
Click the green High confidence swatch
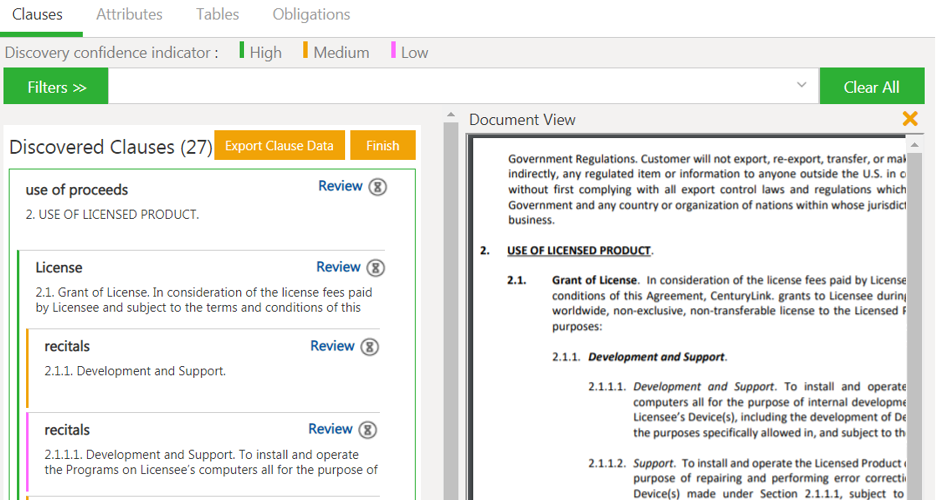[242, 51]
